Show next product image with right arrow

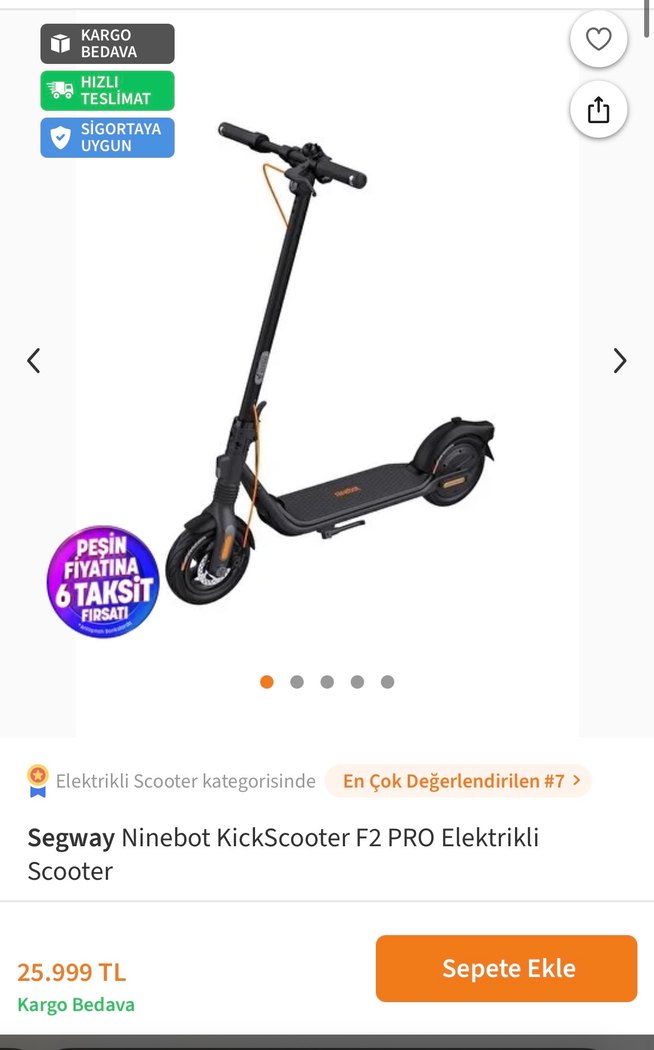[x=620, y=361]
